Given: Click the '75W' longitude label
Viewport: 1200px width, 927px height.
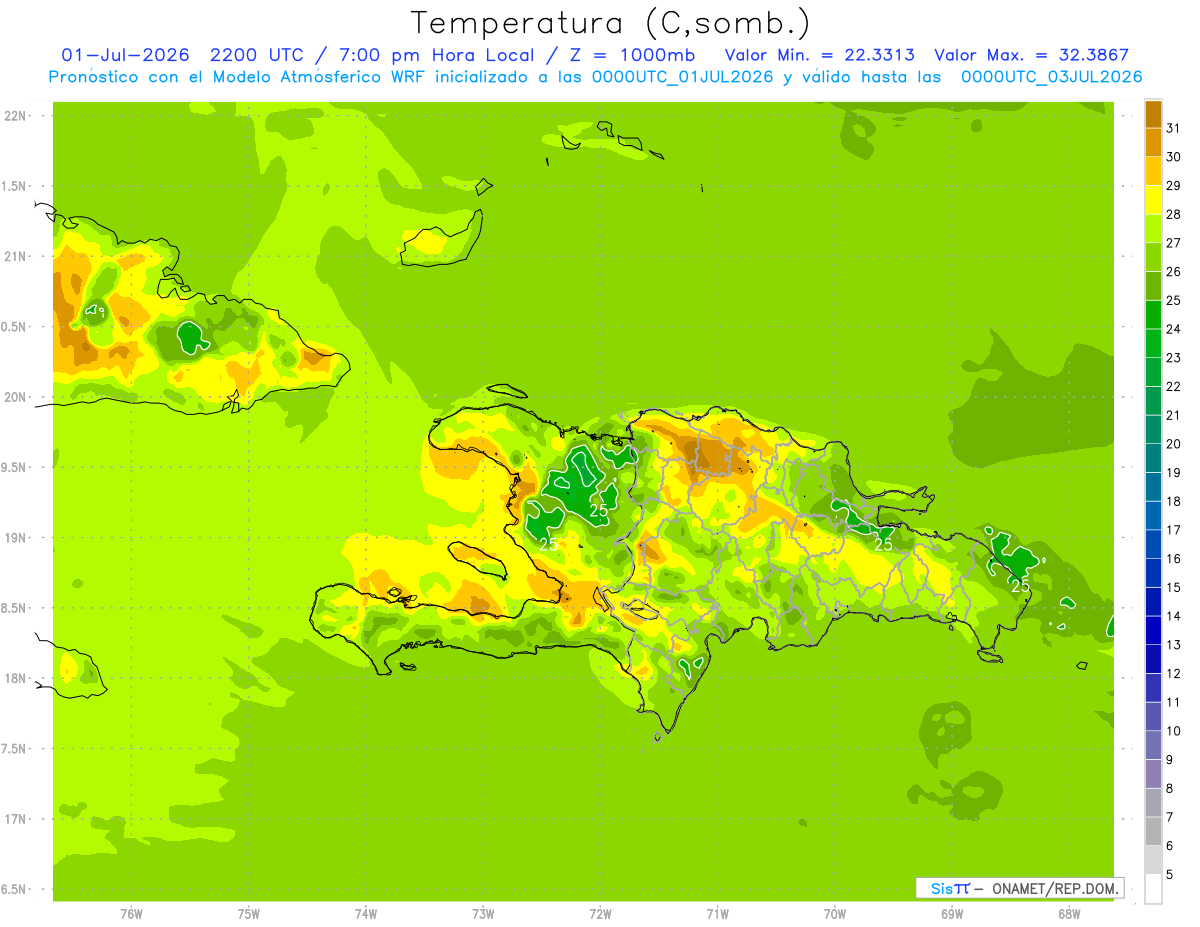Looking at the screenshot, I should [x=249, y=914].
